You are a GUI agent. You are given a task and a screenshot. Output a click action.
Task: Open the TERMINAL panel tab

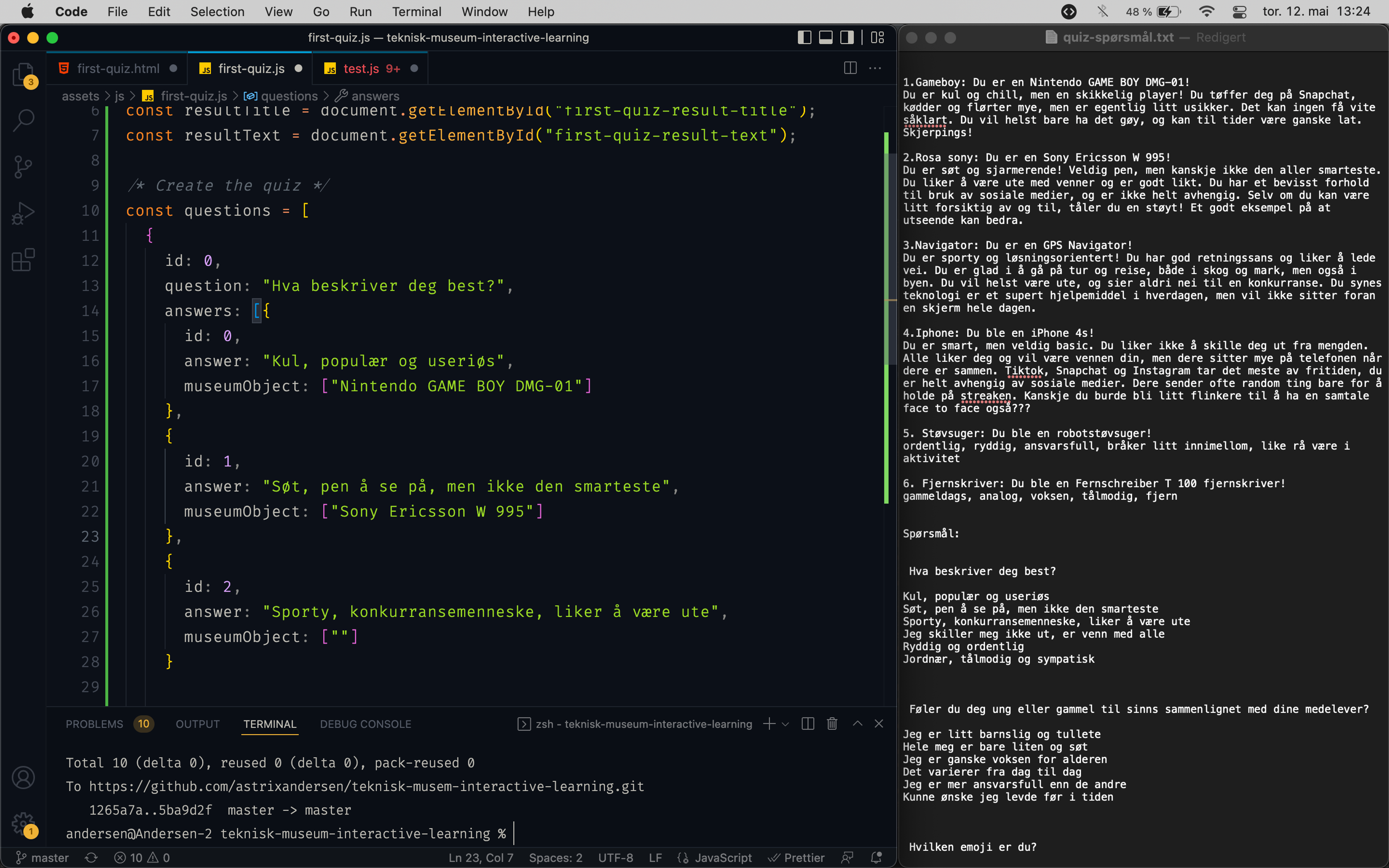click(270, 724)
